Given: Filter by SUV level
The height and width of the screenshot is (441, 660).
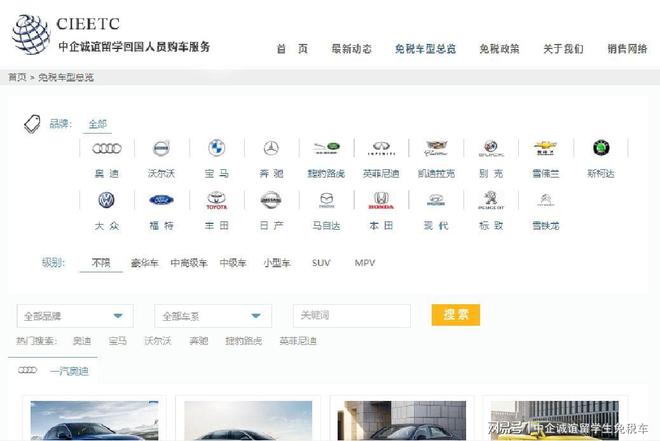Looking at the screenshot, I should click(321, 263).
